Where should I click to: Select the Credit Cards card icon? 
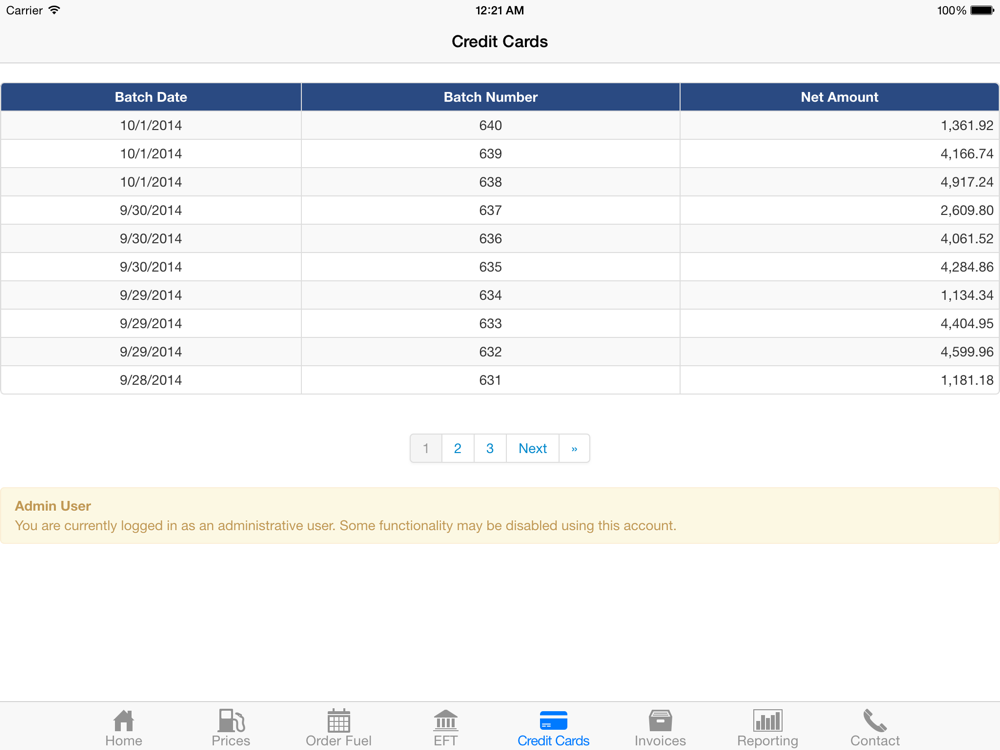(553, 721)
